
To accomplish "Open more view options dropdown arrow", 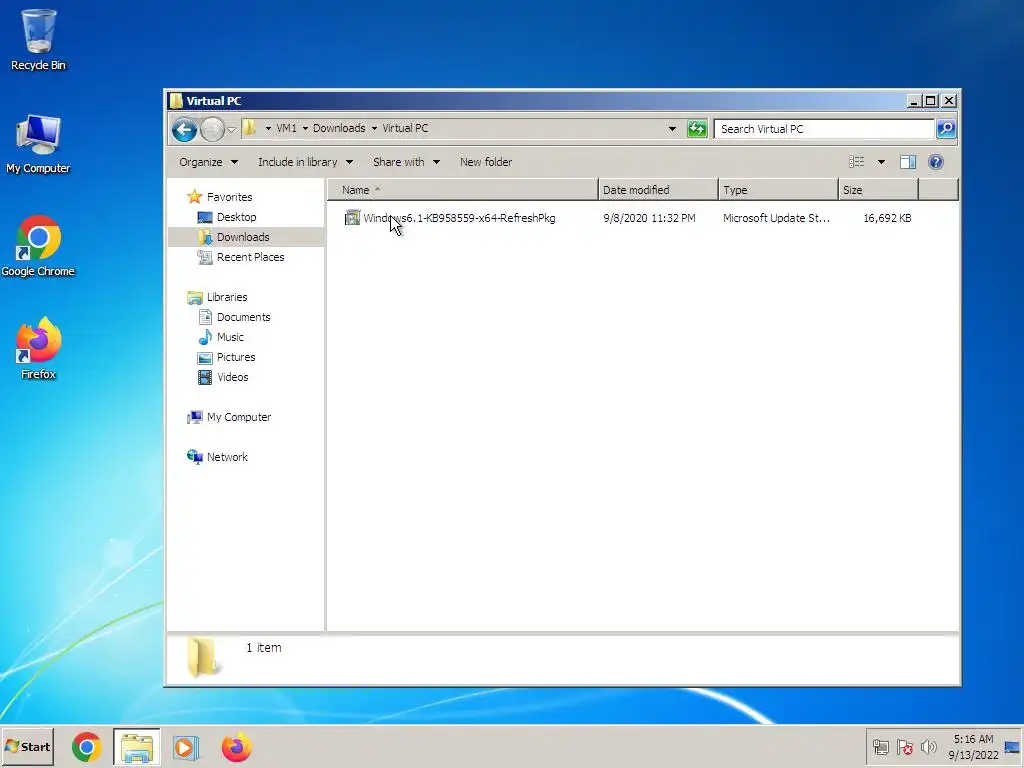I will point(881,162).
